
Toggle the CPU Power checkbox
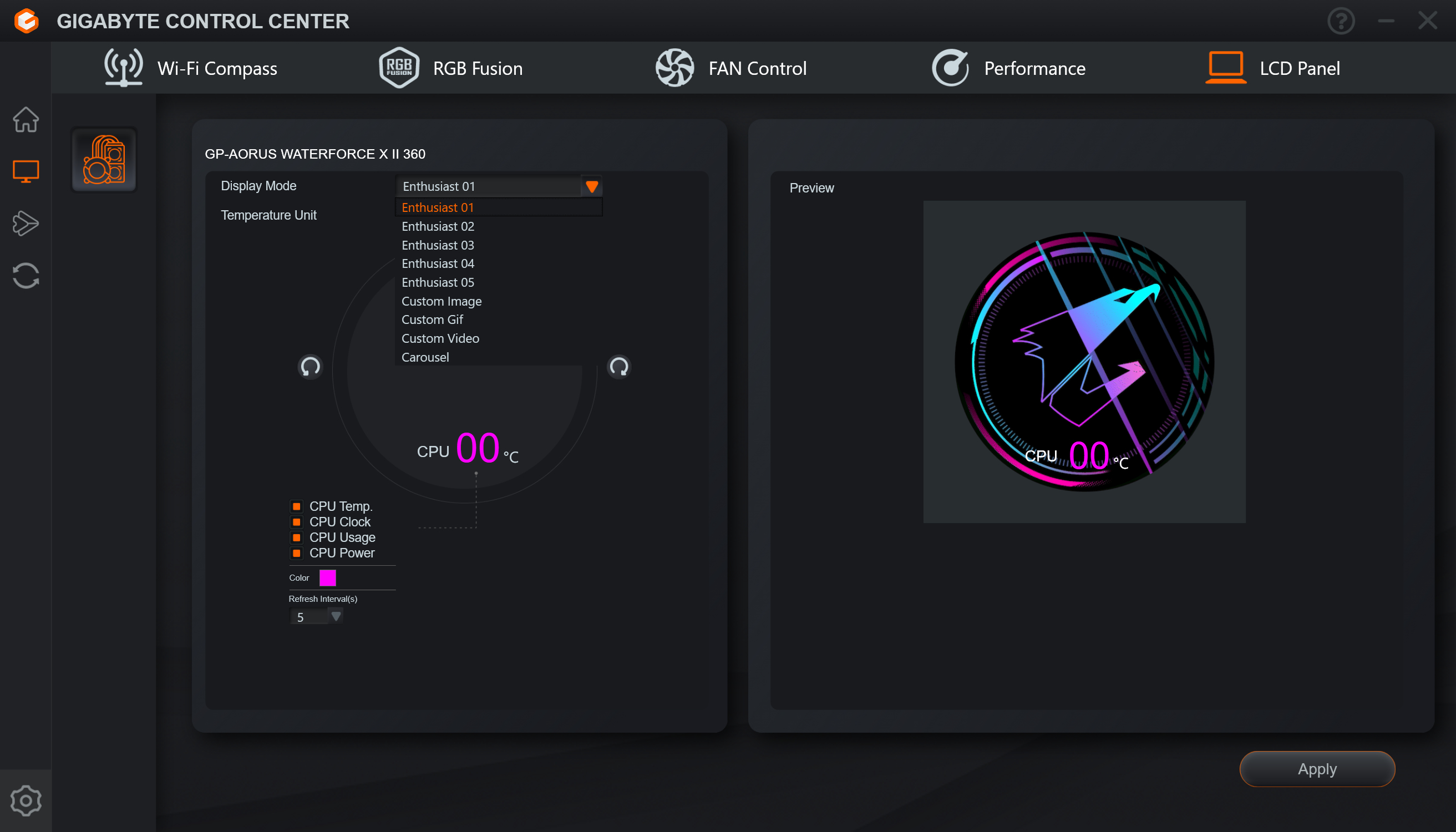click(x=297, y=553)
